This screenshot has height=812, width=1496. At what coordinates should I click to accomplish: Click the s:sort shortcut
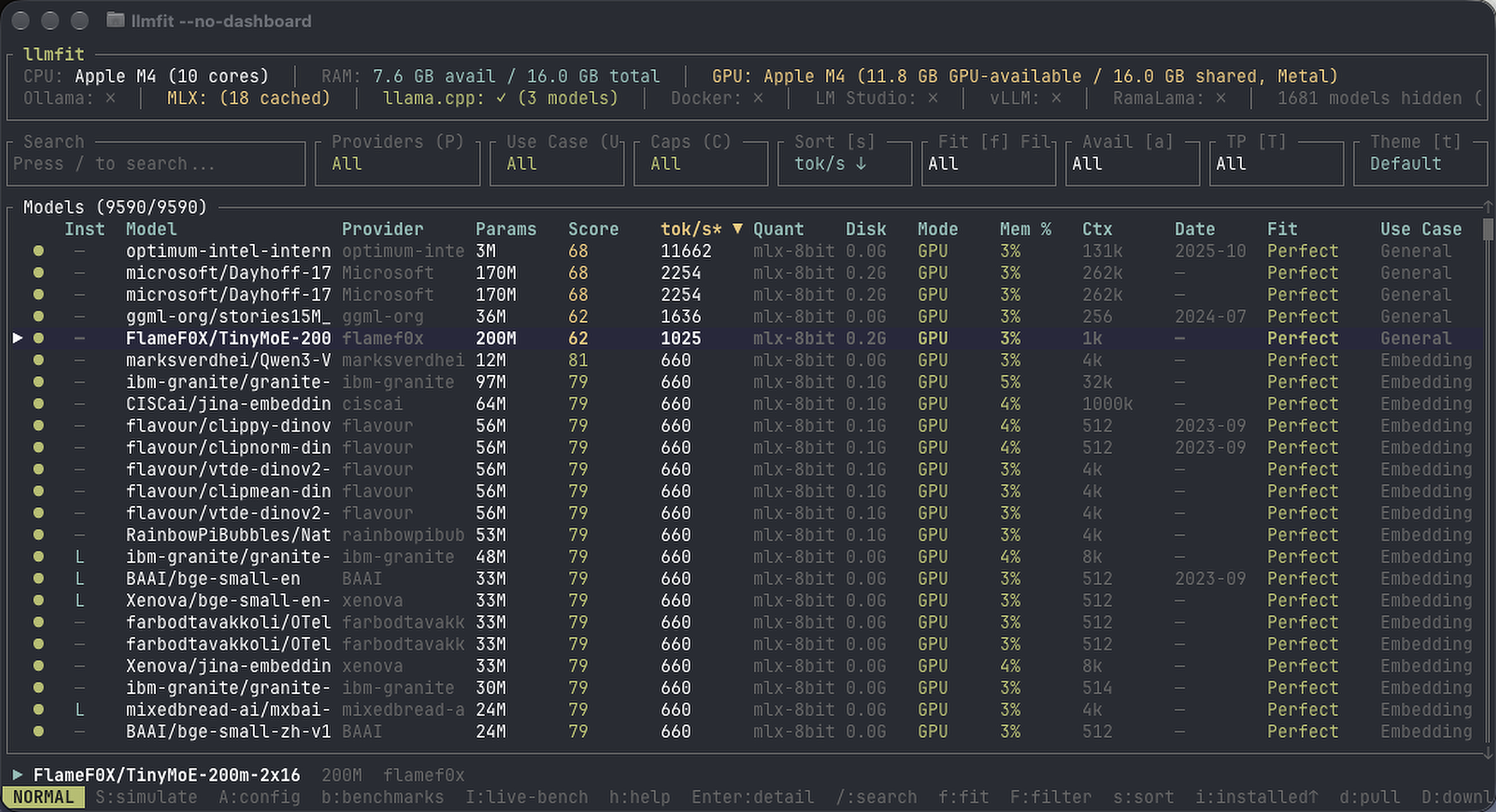point(1143,797)
